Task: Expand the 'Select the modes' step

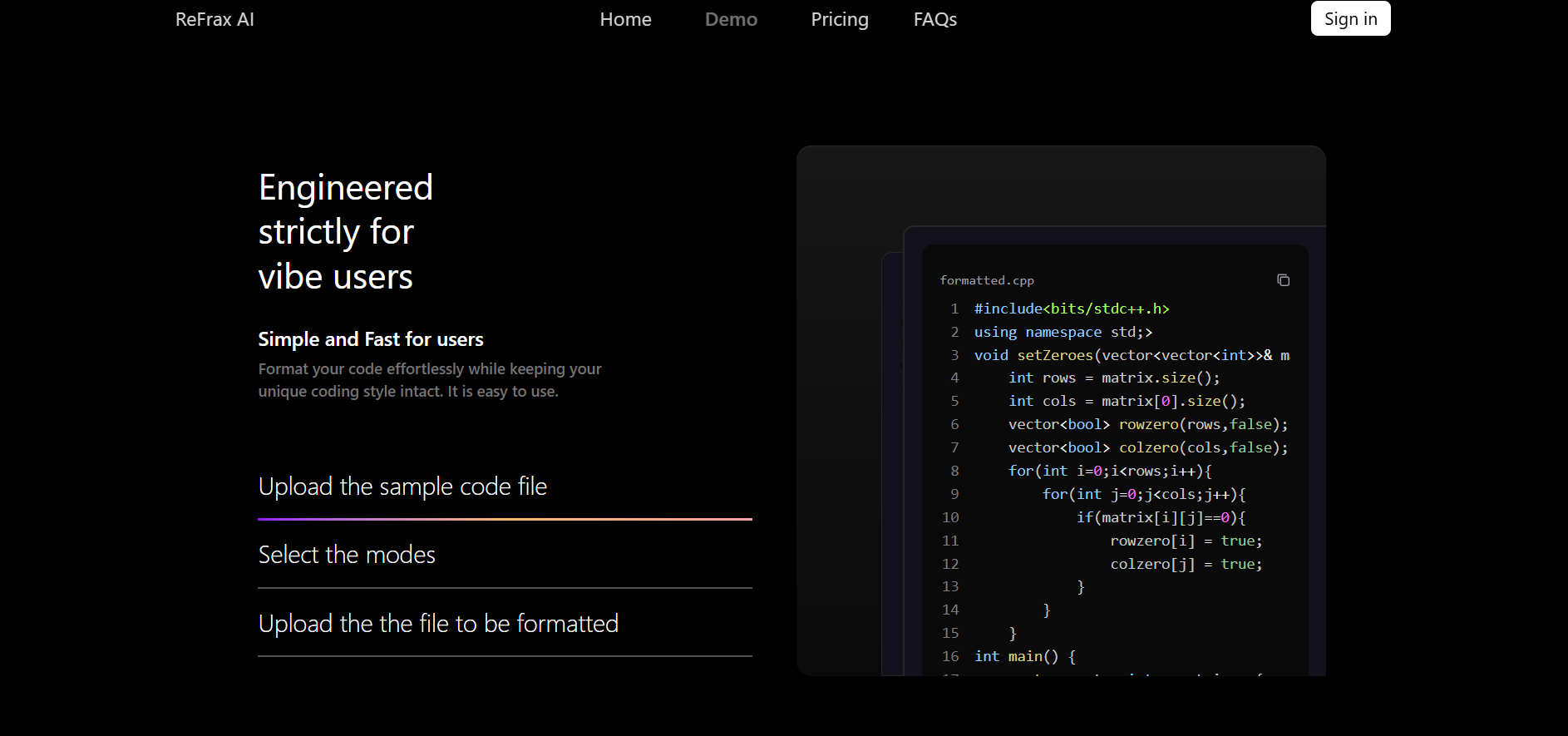Action: [x=347, y=555]
